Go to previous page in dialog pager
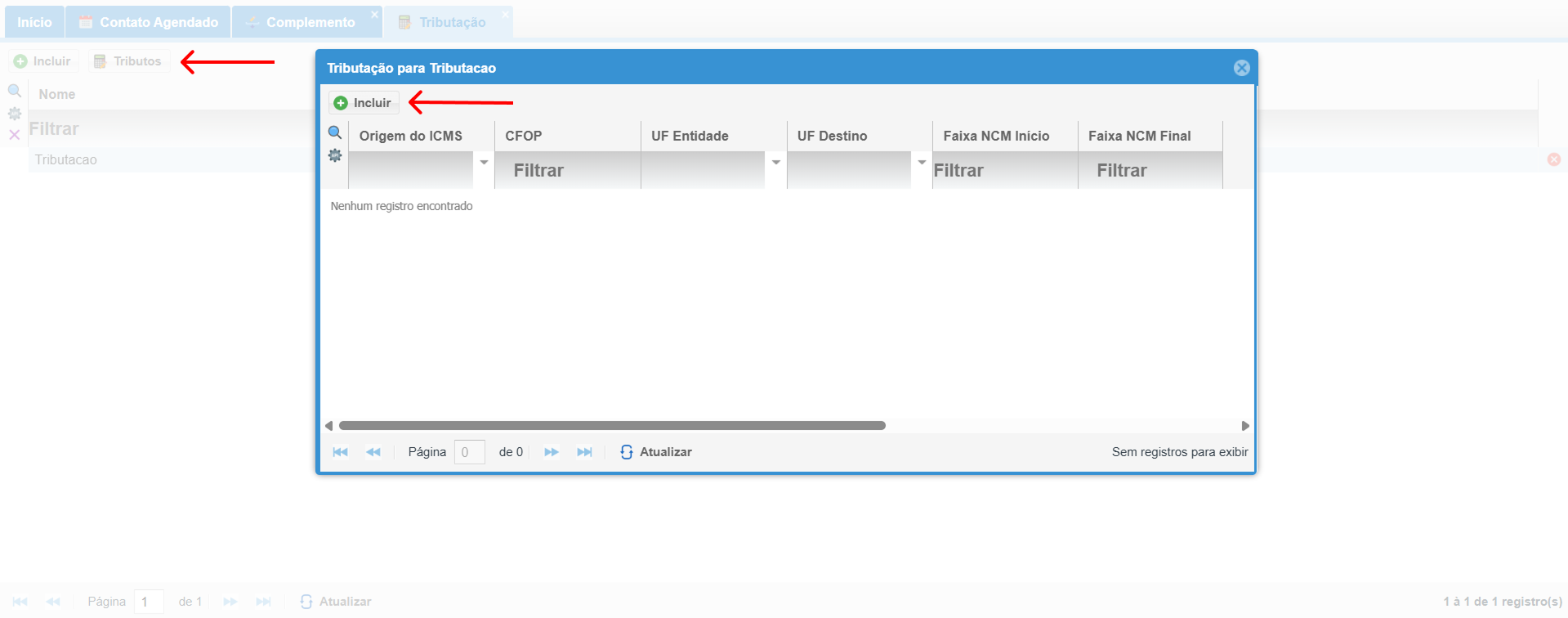The image size is (1568, 618). click(x=373, y=452)
